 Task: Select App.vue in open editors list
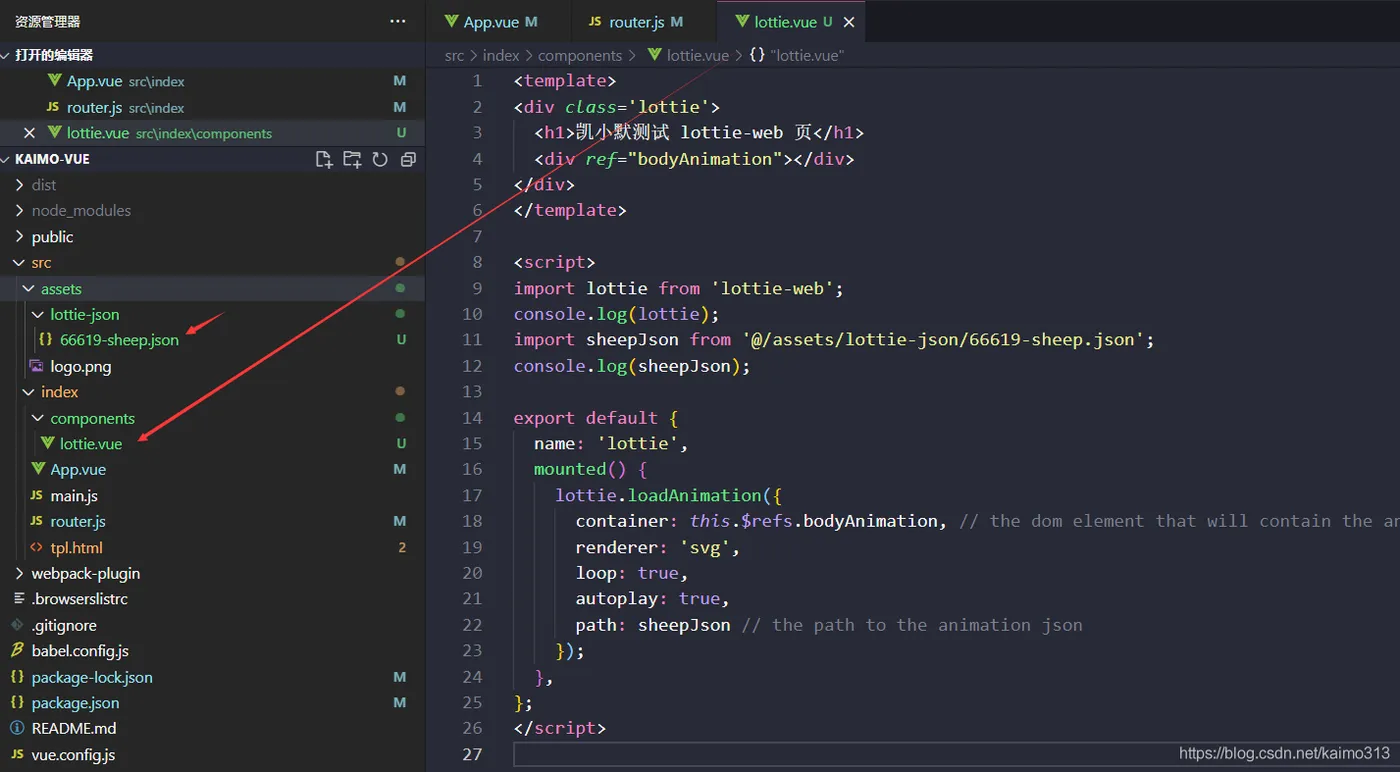[94, 81]
